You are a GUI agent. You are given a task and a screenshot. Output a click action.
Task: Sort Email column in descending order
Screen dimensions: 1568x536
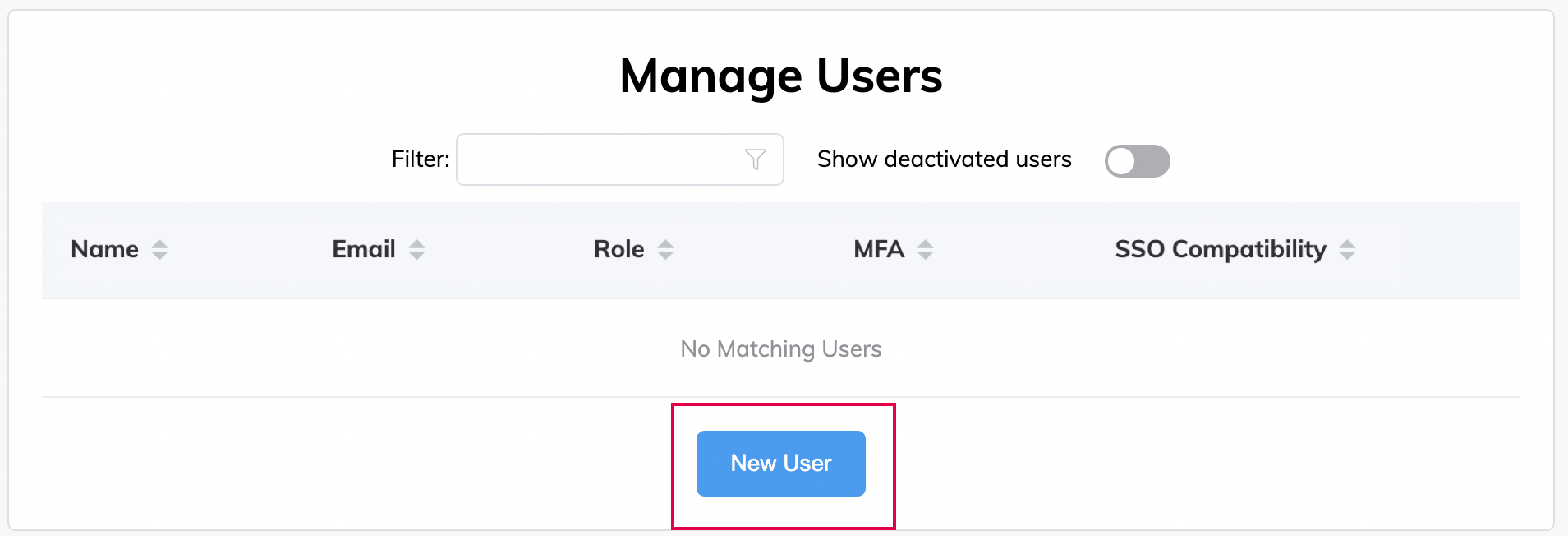pyautogui.click(x=419, y=254)
